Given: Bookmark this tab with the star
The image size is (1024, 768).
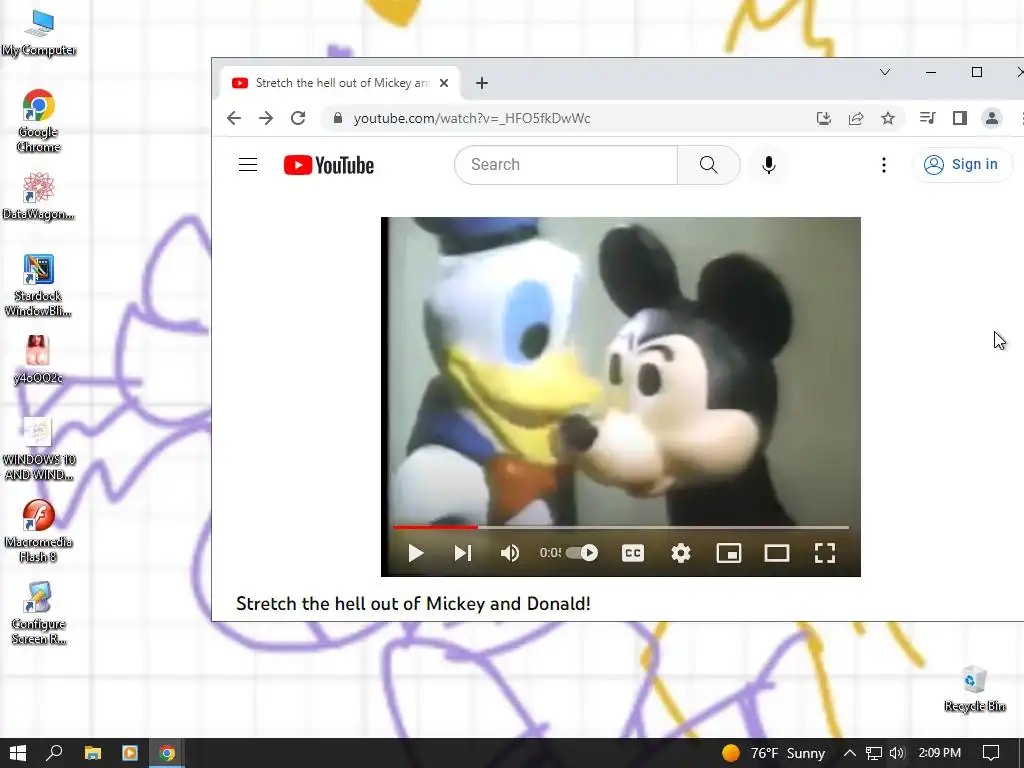Looking at the screenshot, I should pos(888,118).
